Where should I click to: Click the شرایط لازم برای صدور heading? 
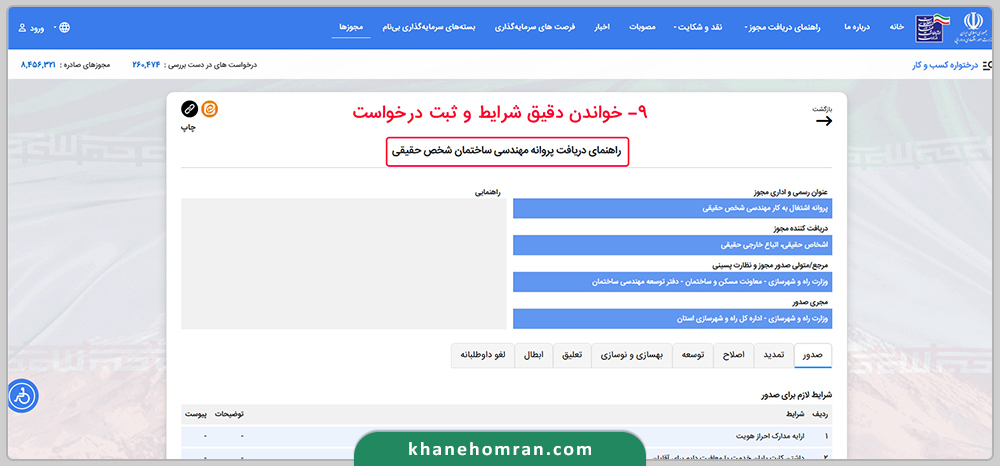[797, 395]
